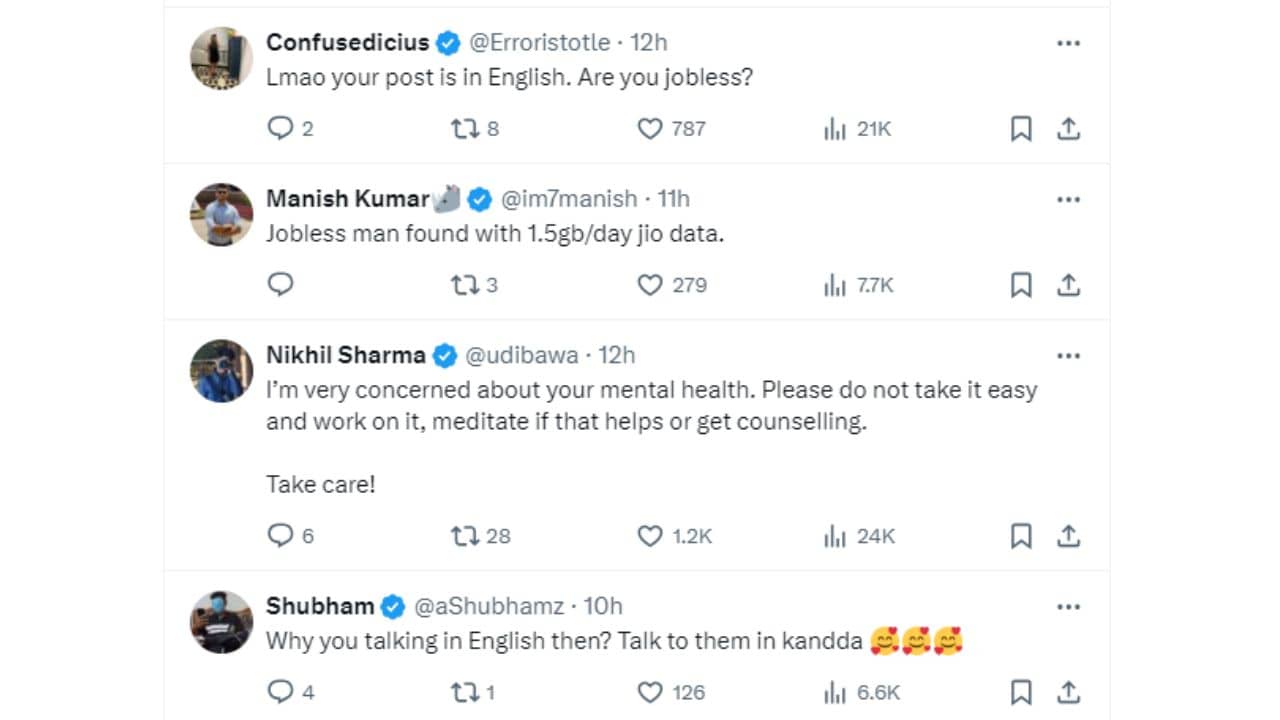Expand more options on Shubham's tweet
The height and width of the screenshot is (720, 1280).
point(1068,606)
